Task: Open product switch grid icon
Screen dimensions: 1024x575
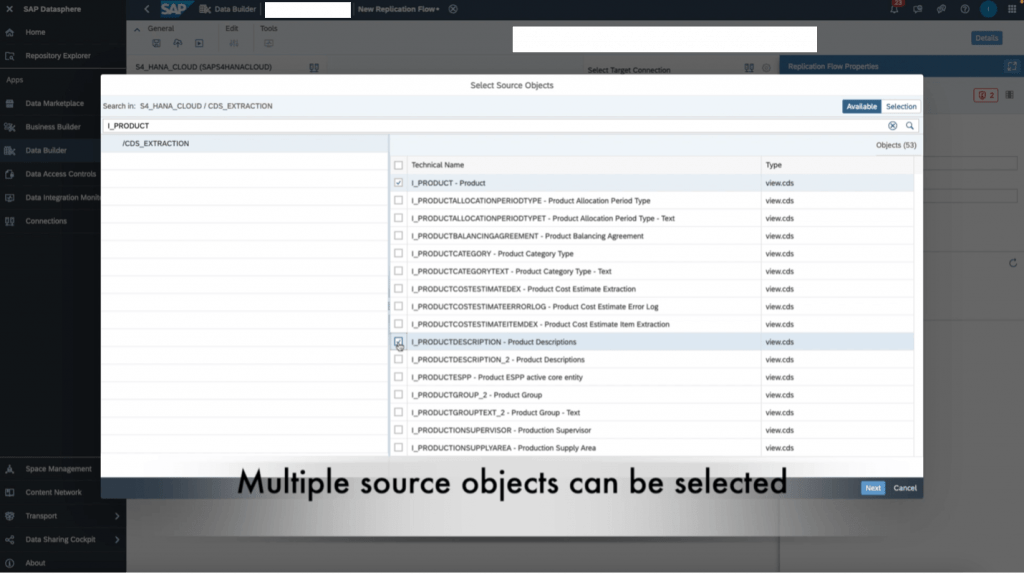Action: 1012,9
